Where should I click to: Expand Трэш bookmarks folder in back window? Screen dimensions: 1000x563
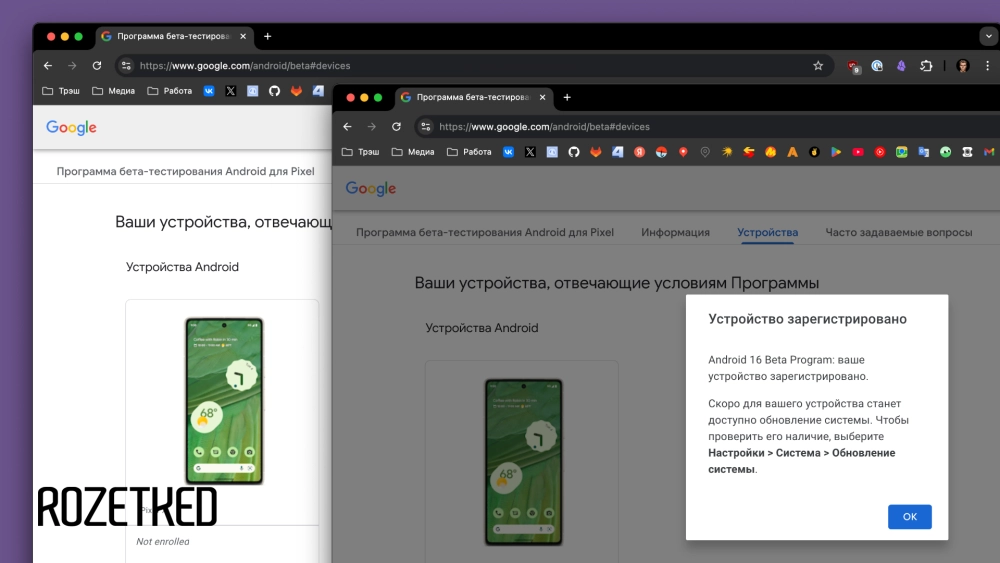tap(61, 91)
